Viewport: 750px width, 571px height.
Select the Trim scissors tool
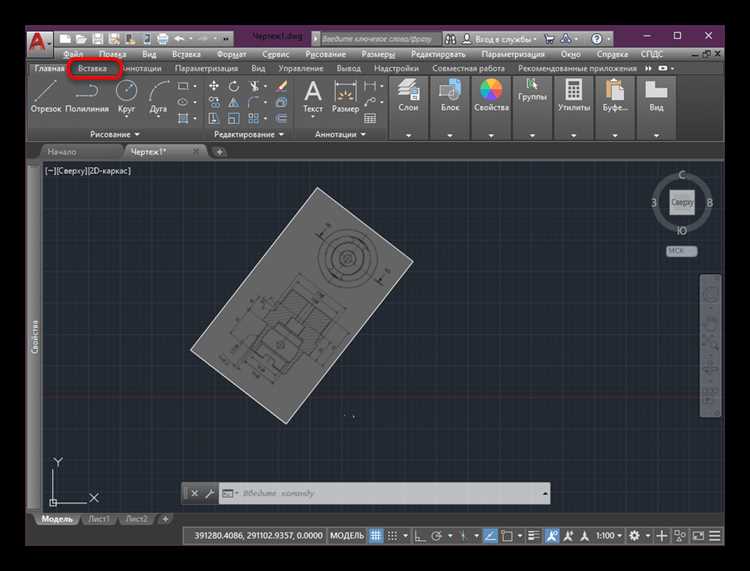(x=254, y=86)
